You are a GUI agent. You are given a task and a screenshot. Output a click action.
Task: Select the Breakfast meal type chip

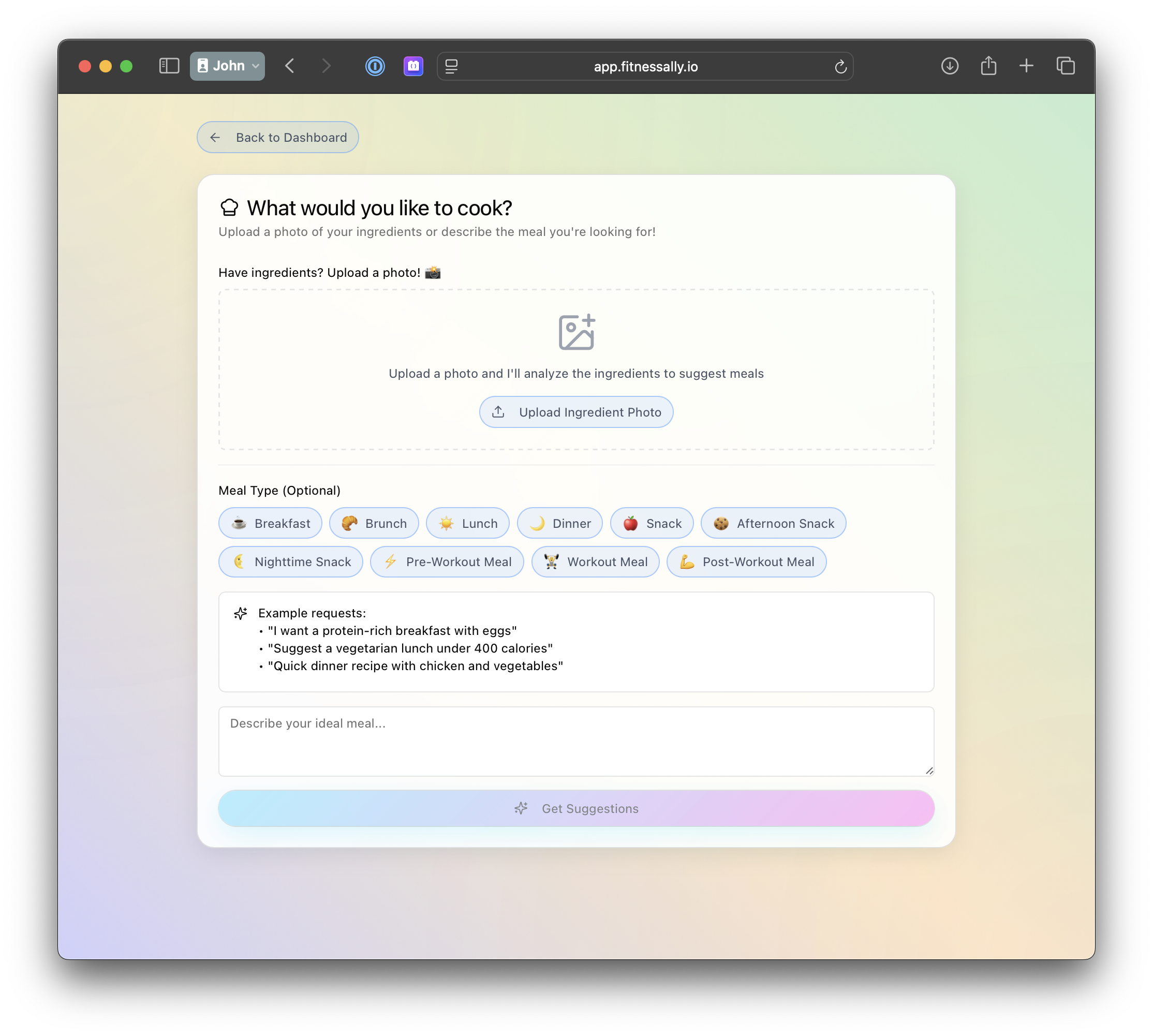pos(270,523)
